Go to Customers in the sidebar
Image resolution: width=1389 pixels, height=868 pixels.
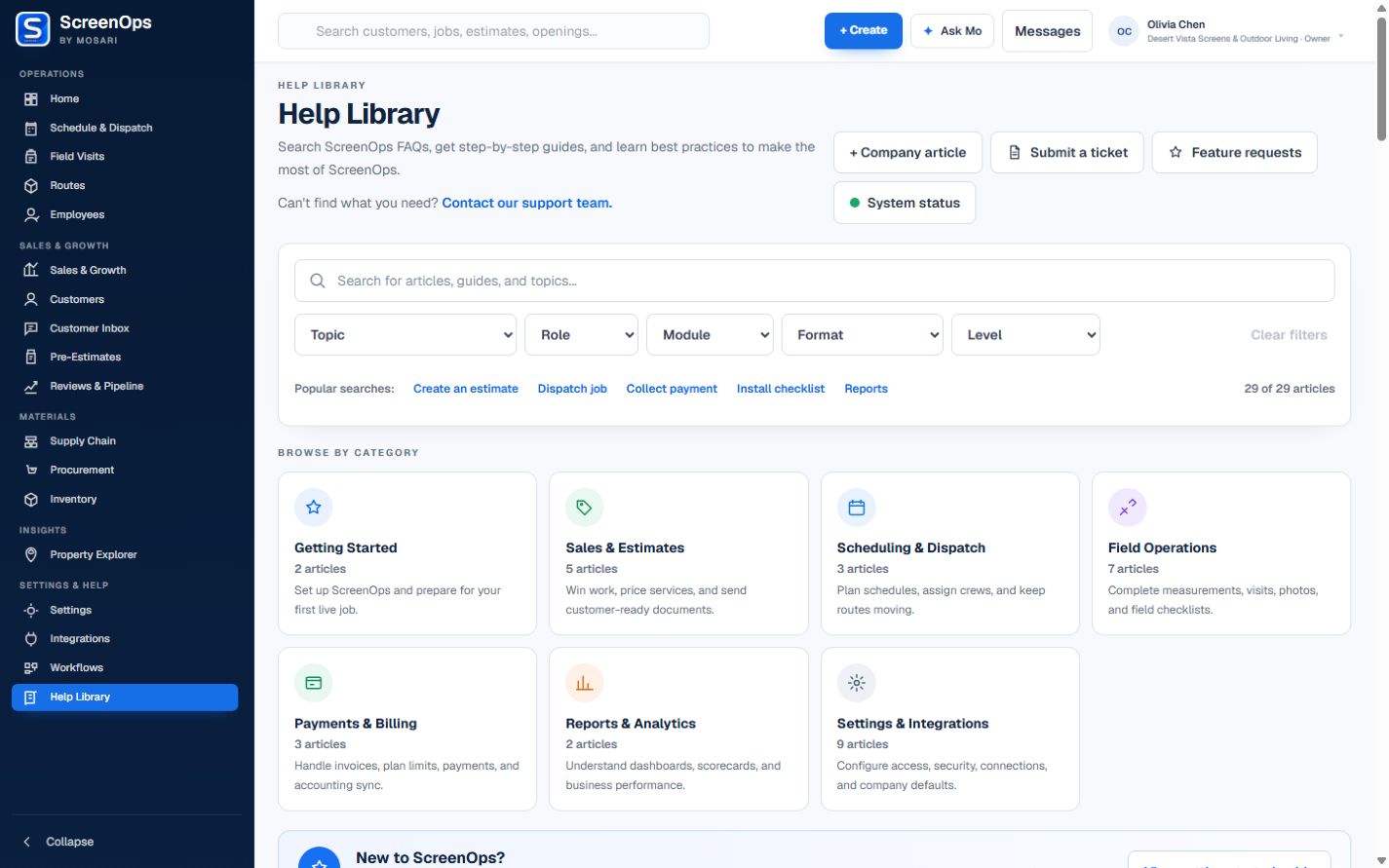tap(125, 300)
